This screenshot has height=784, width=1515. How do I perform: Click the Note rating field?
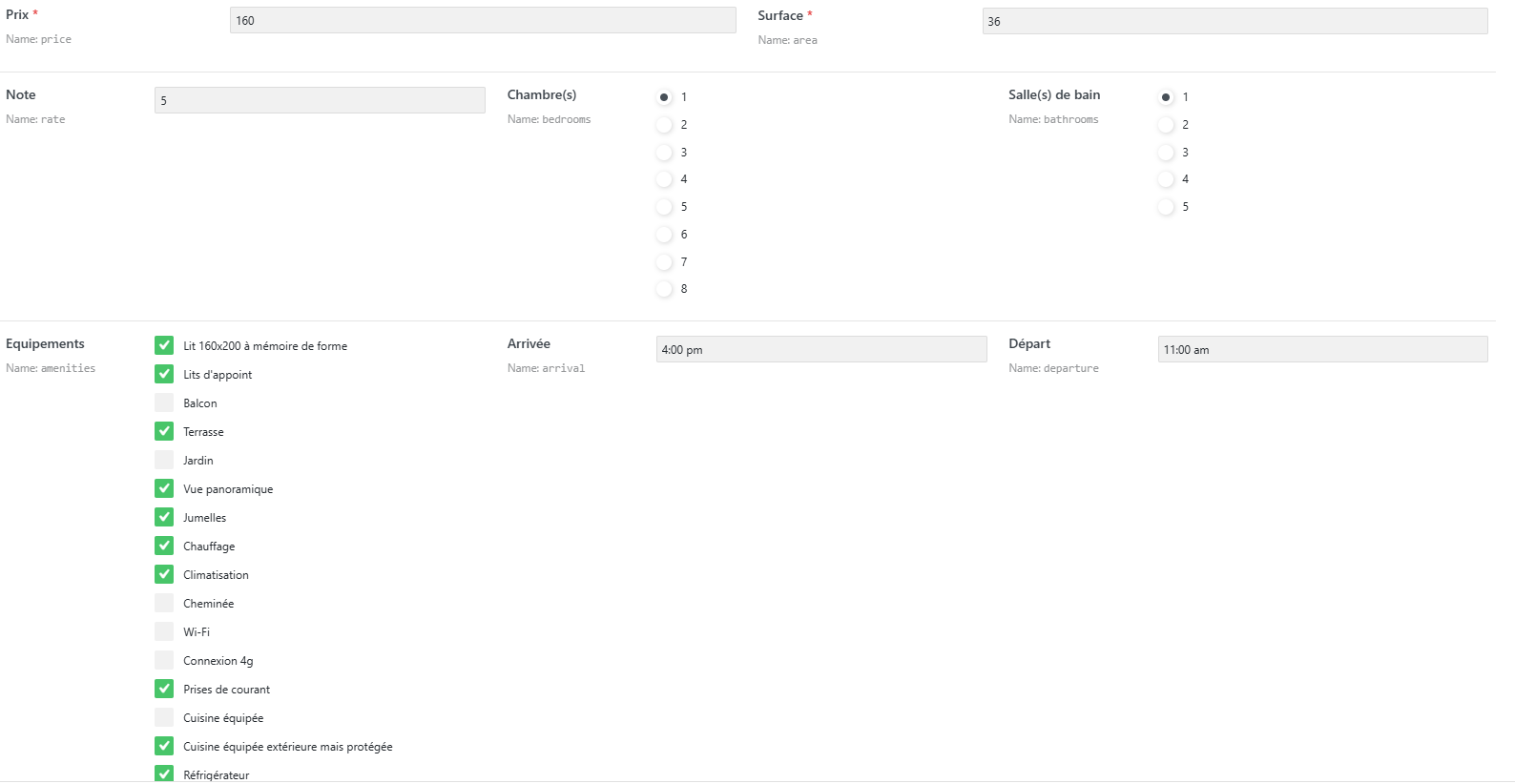[x=320, y=100]
